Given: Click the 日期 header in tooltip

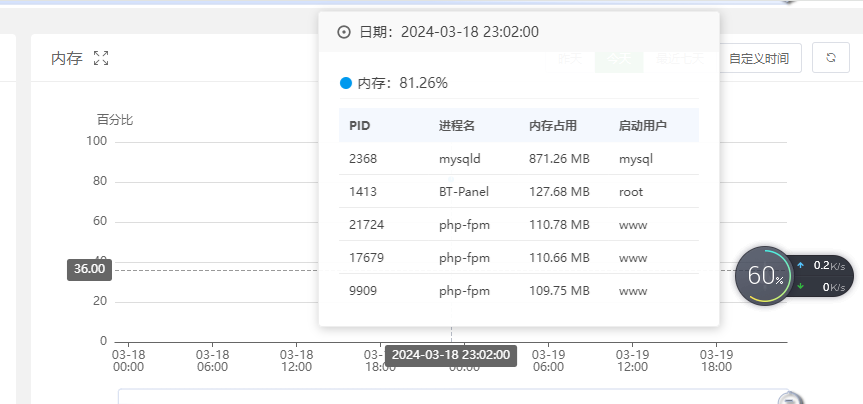Looking at the screenshot, I should [449, 32].
